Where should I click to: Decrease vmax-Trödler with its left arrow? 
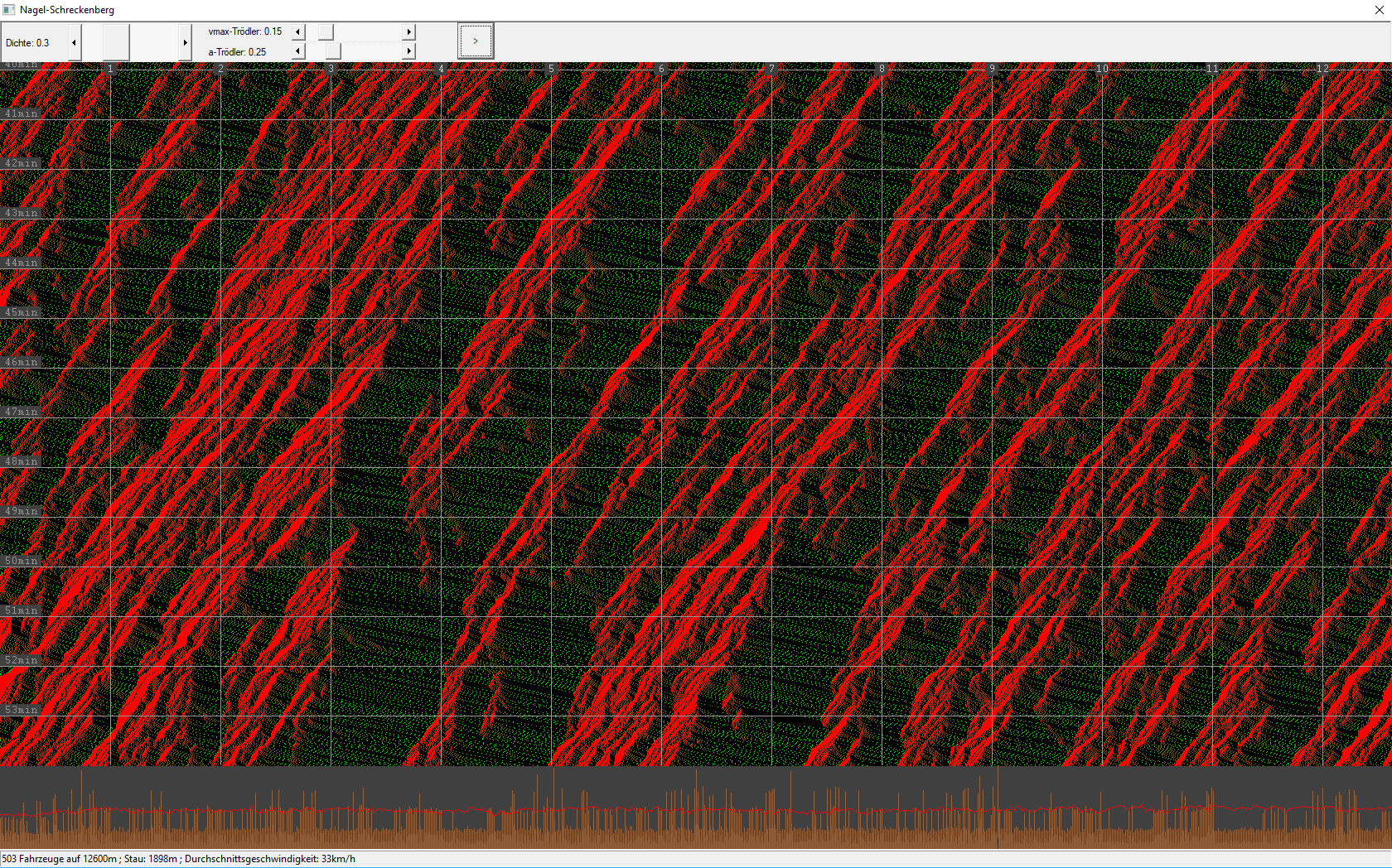(298, 31)
